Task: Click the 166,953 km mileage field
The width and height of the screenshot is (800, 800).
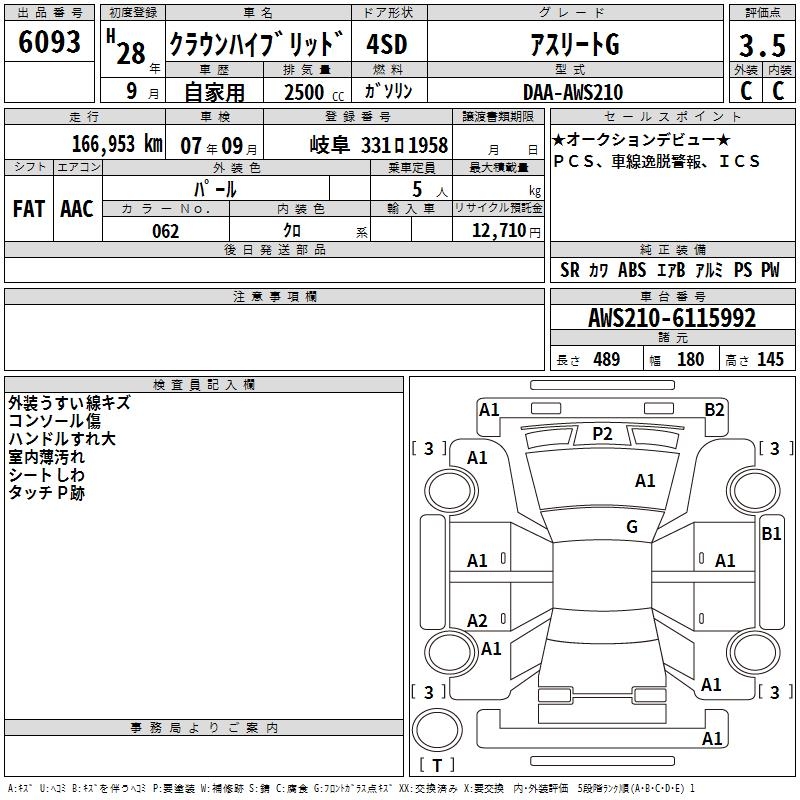Action: [117, 144]
